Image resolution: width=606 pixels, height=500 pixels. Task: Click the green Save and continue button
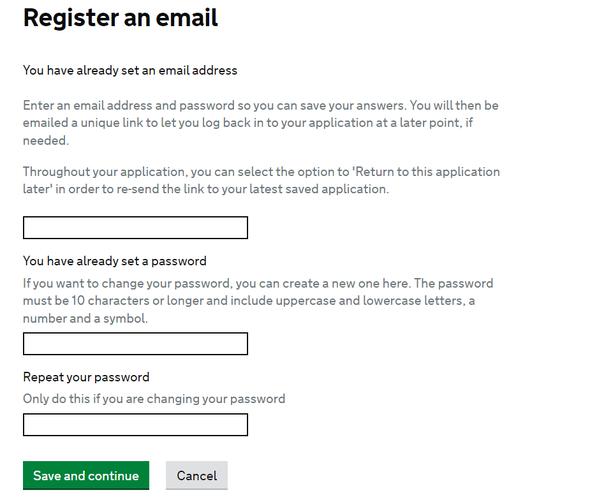(x=86, y=475)
